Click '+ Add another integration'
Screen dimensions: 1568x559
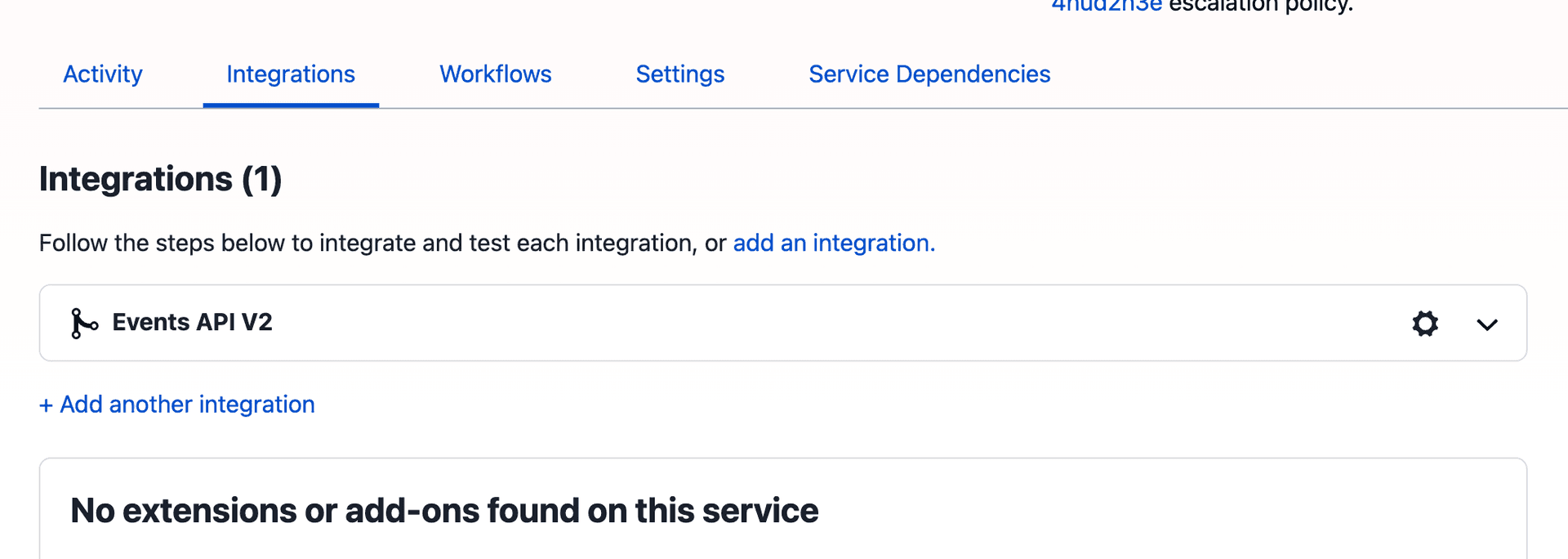pyautogui.click(x=177, y=405)
